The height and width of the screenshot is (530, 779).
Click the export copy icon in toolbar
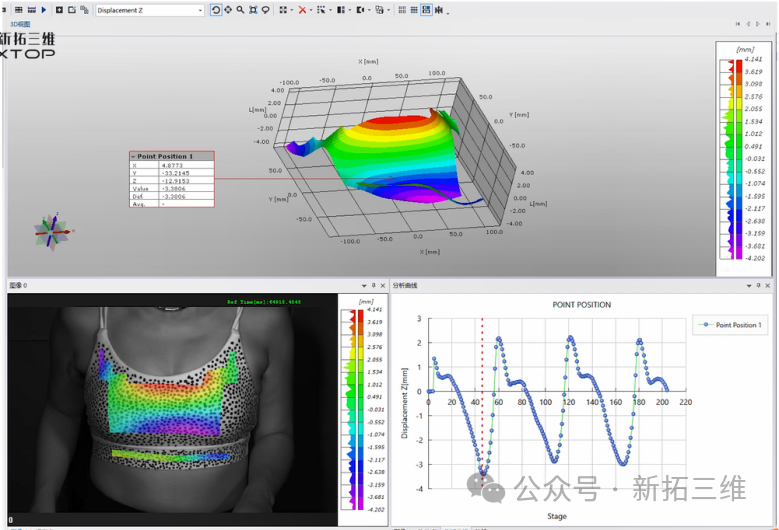pos(380,9)
